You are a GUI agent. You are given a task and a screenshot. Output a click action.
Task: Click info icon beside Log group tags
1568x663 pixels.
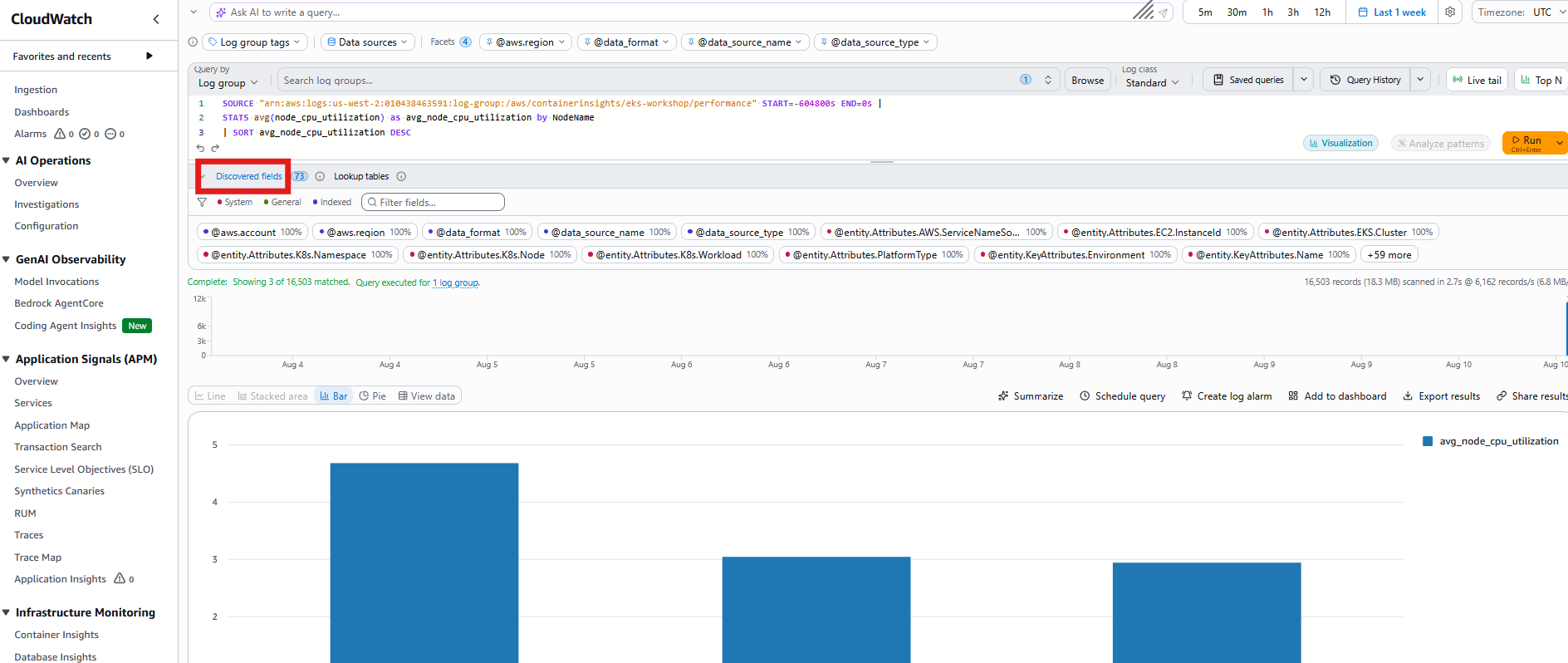tap(194, 42)
